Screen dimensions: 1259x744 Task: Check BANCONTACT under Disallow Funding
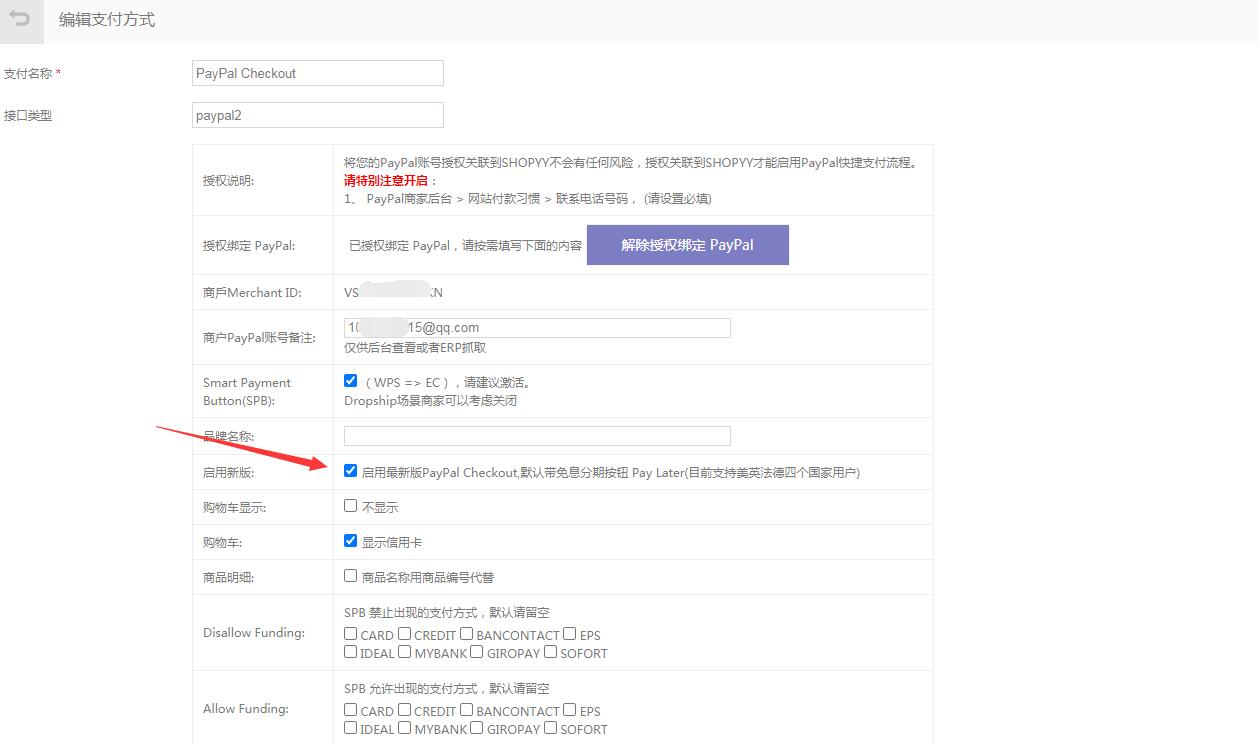pos(466,634)
